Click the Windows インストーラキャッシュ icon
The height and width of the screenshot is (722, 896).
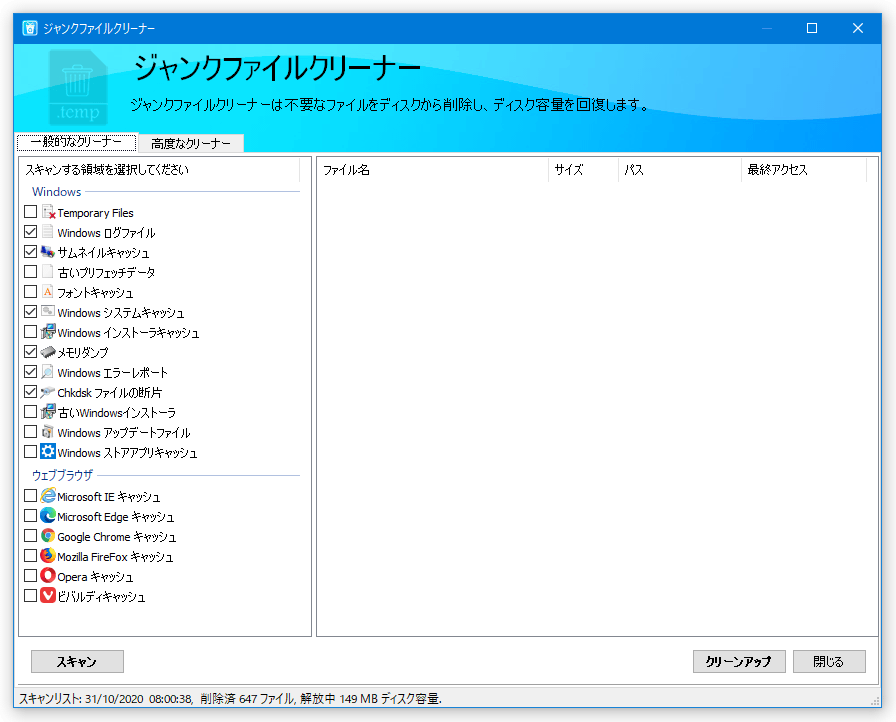(48, 332)
